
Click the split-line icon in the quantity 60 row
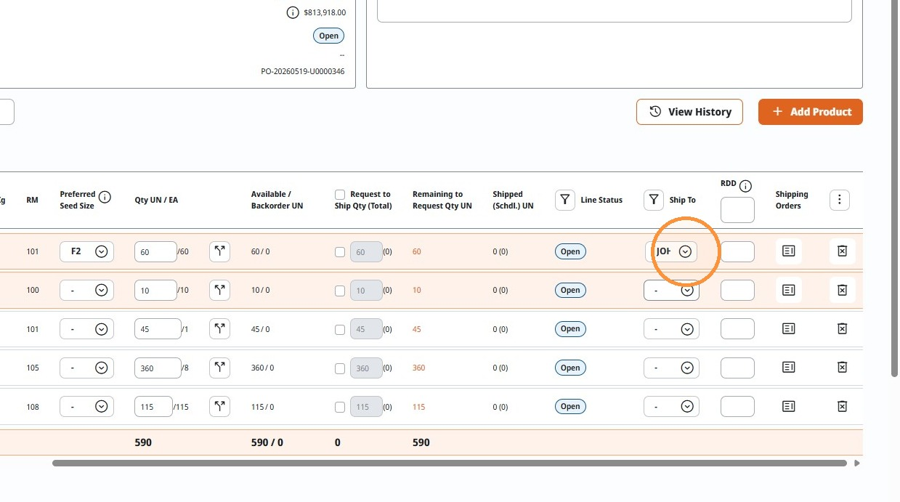(219, 251)
